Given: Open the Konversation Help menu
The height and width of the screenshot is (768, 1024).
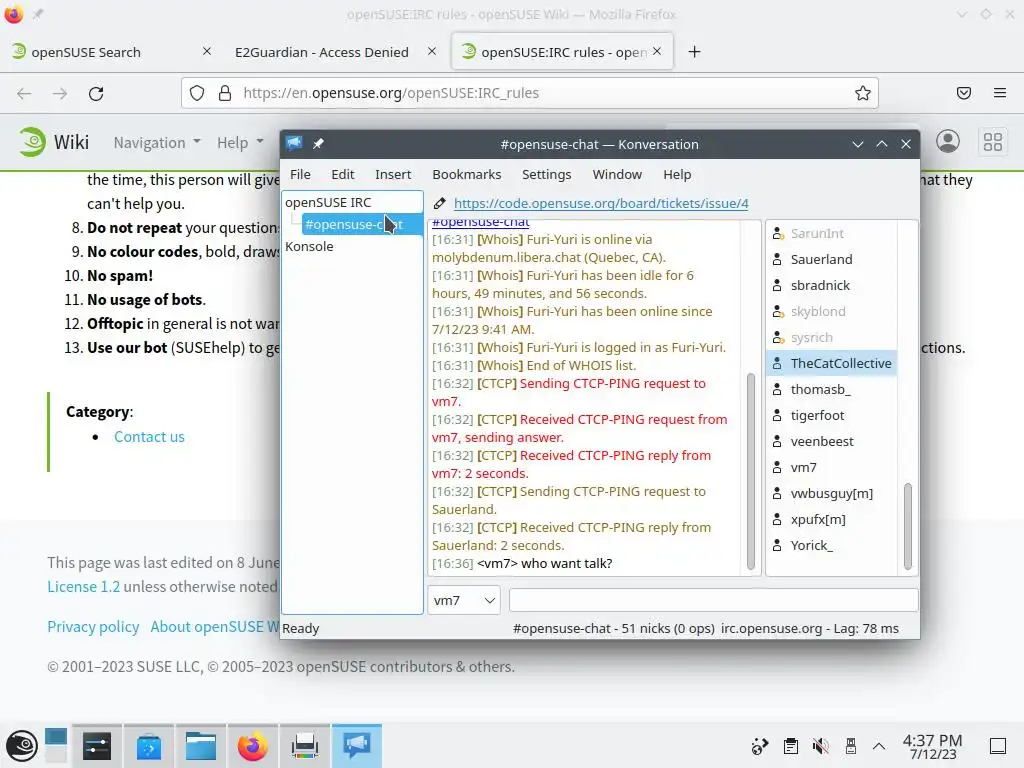Looking at the screenshot, I should coord(677,174).
